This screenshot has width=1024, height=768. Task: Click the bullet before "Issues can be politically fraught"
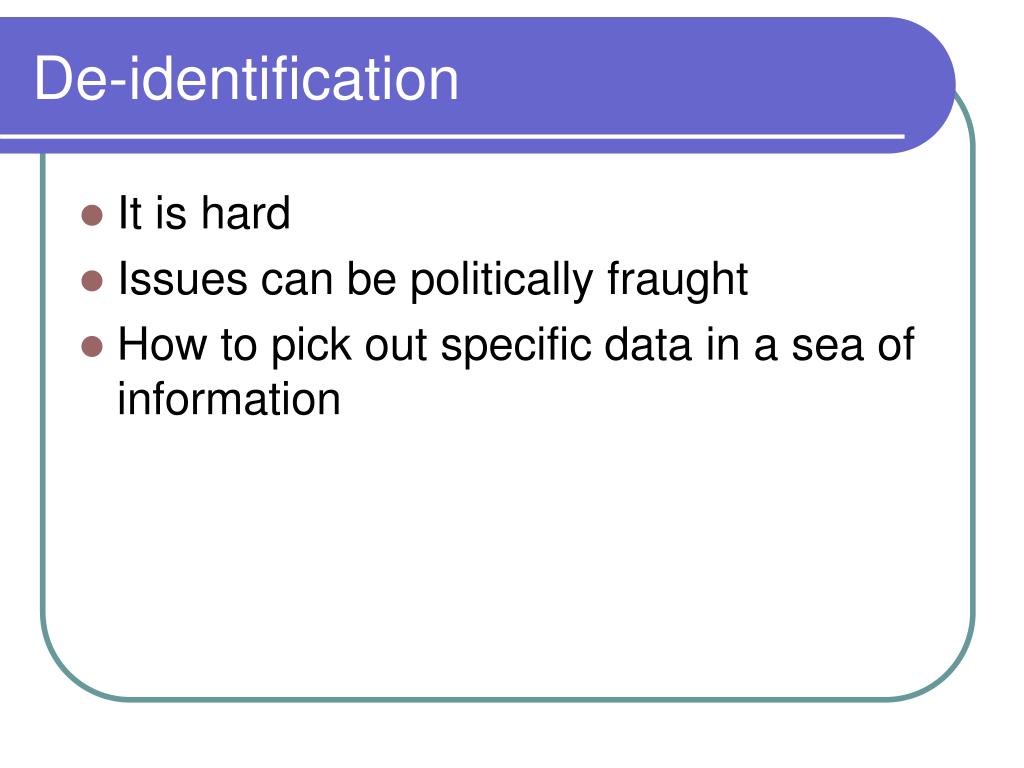92,281
